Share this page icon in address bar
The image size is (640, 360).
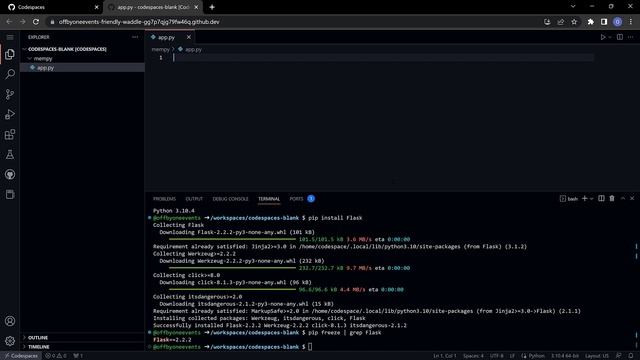561,22
